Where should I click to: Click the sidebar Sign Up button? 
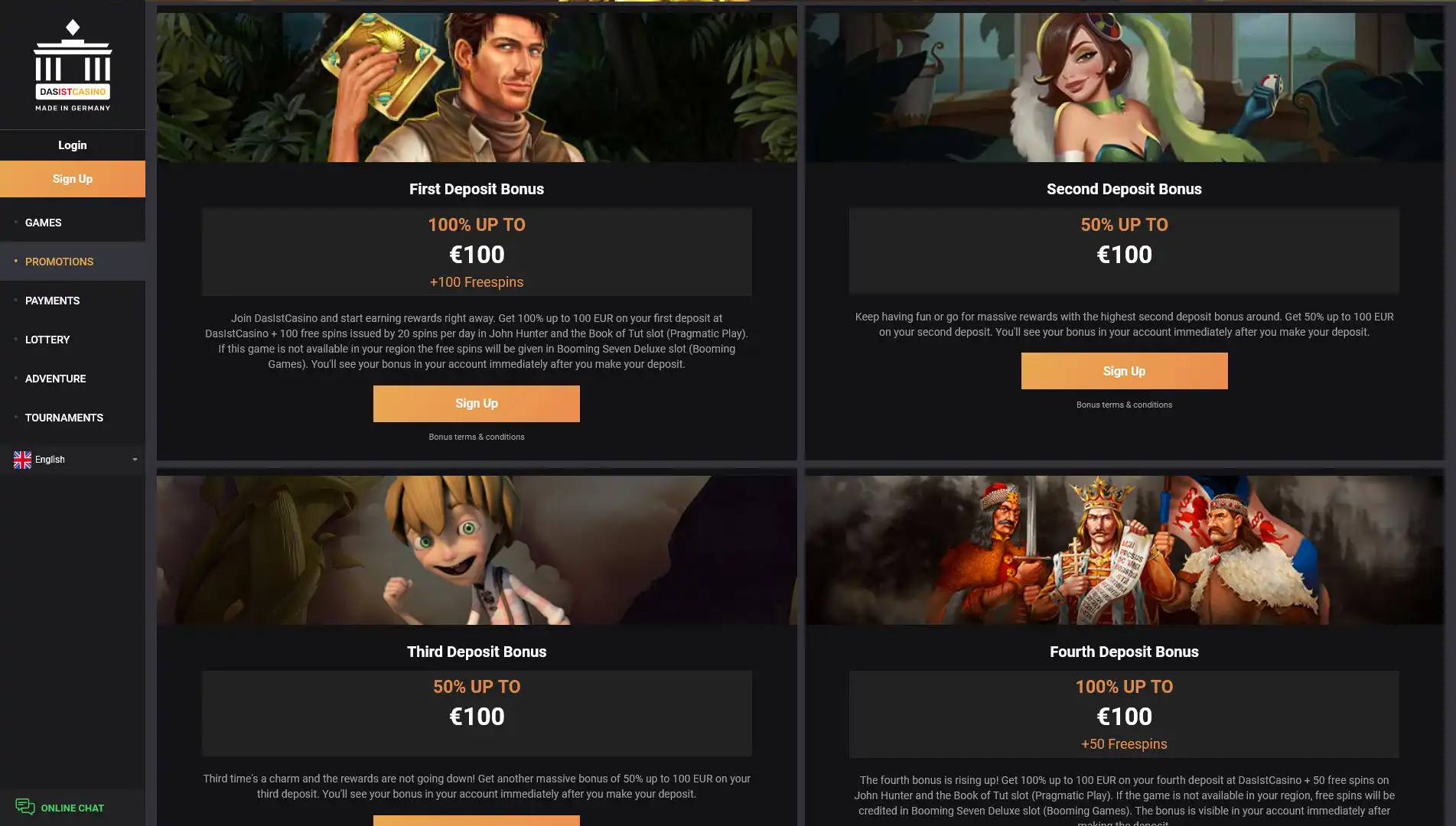coord(73,179)
